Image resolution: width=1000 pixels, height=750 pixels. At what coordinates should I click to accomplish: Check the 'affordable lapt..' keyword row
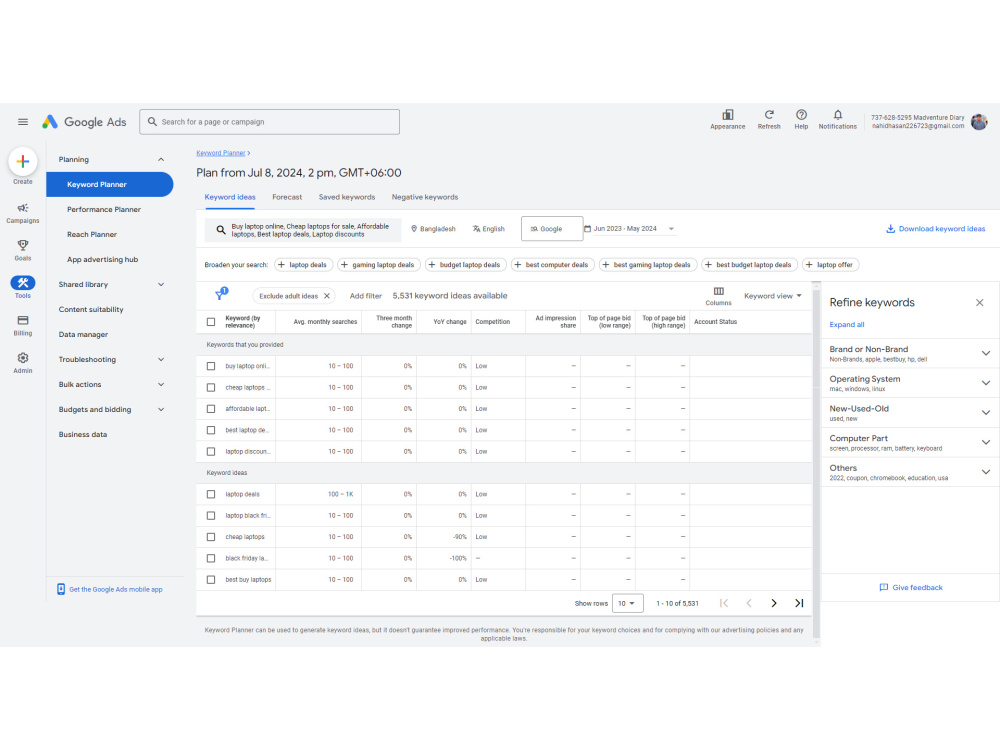pyautogui.click(x=211, y=409)
